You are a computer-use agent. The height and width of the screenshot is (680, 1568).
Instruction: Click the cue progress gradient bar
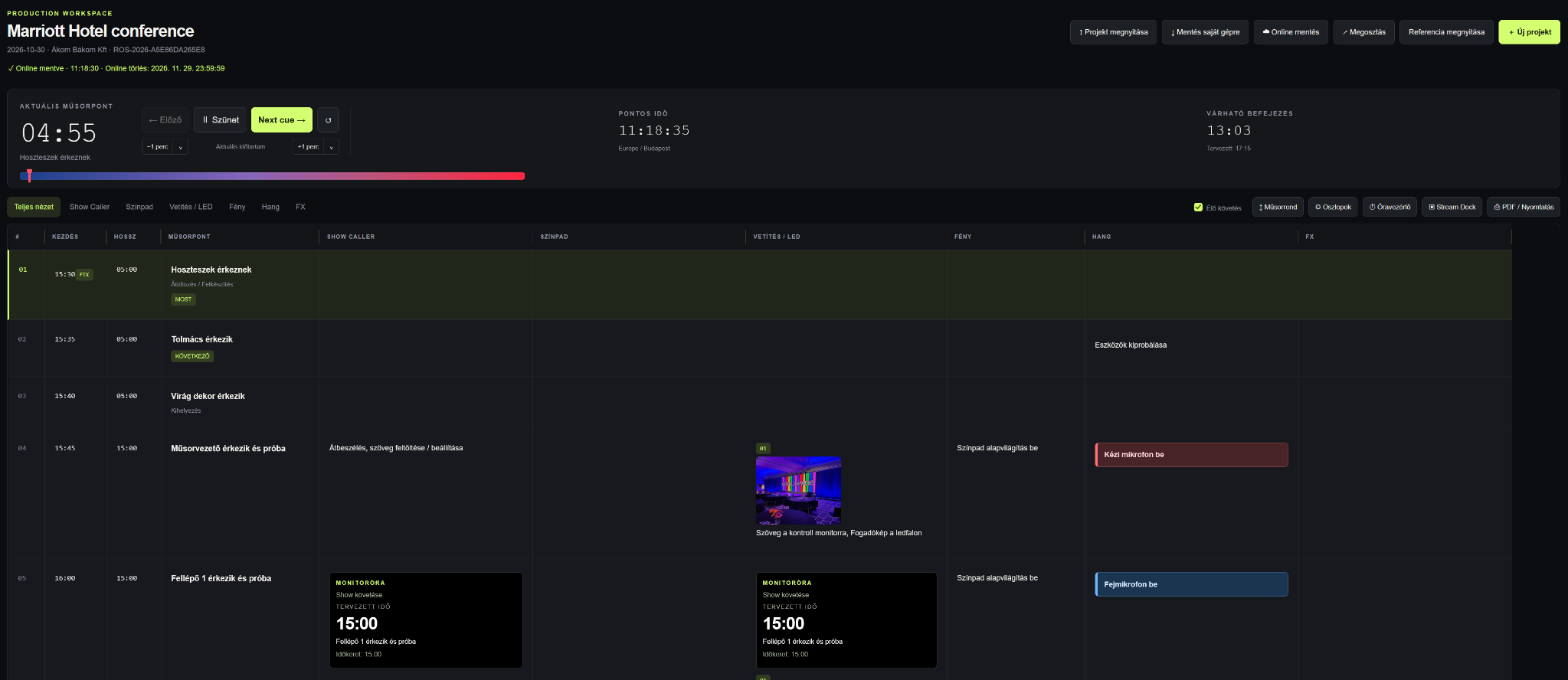pos(272,176)
